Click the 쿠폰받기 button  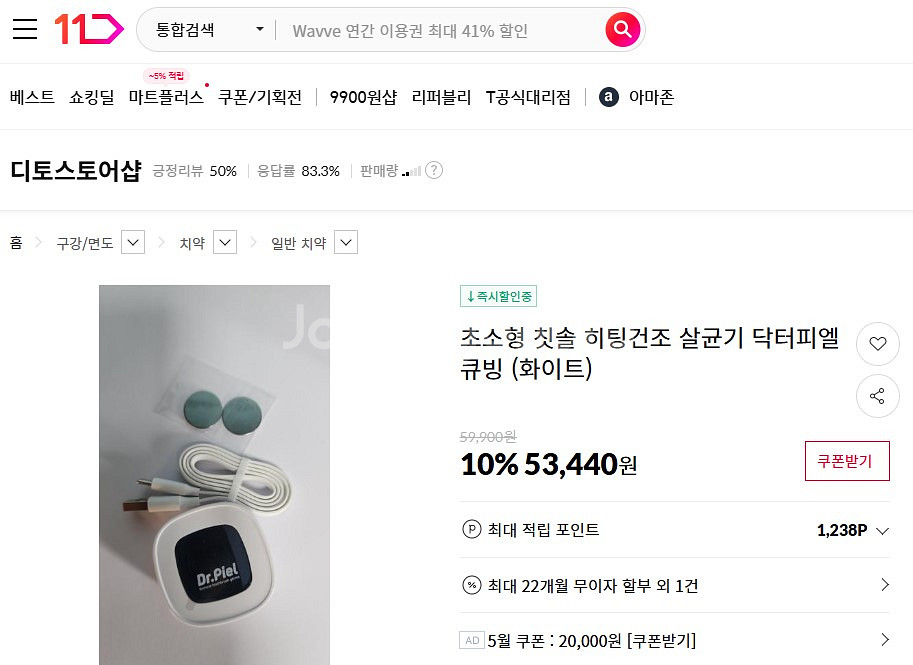[x=846, y=461]
